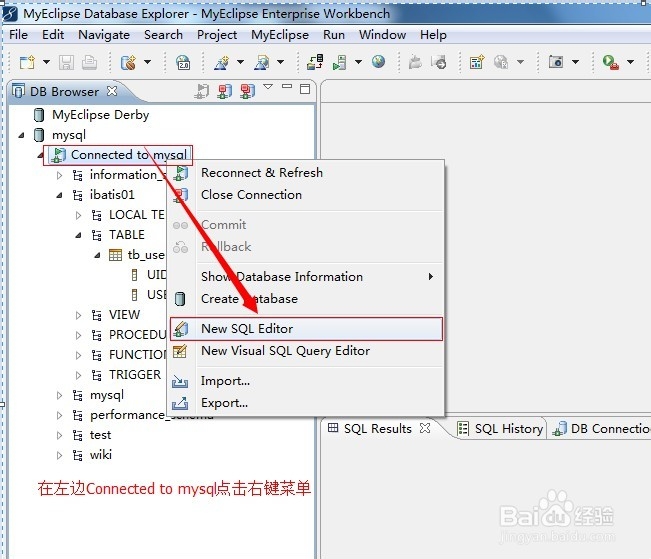Switch to the DB Connection tab
Image resolution: width=651 pixels, height=559 pixels.
pos(601,429)
